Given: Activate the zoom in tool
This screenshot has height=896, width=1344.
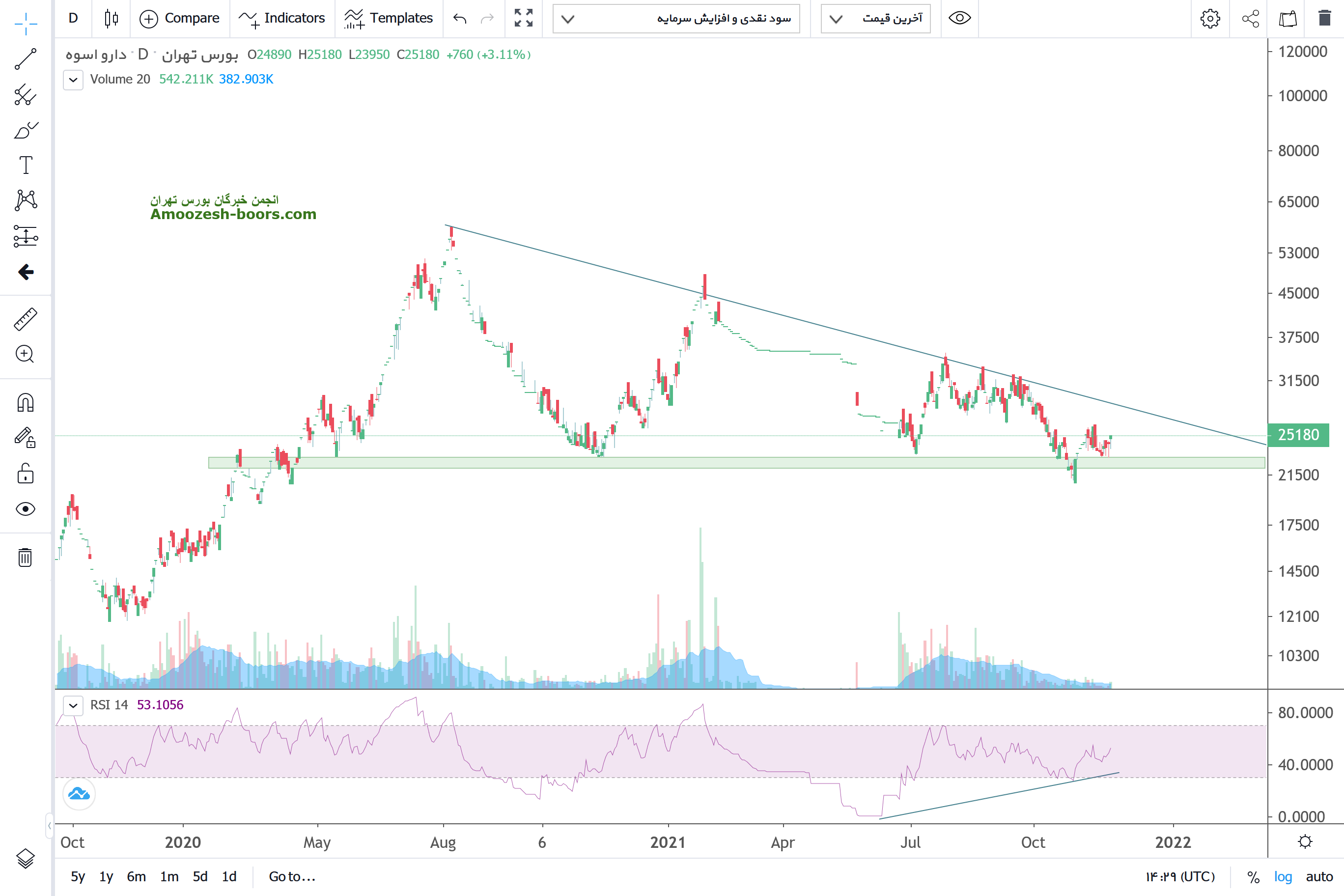Looking at the screenshot, I should pos(25,354).
